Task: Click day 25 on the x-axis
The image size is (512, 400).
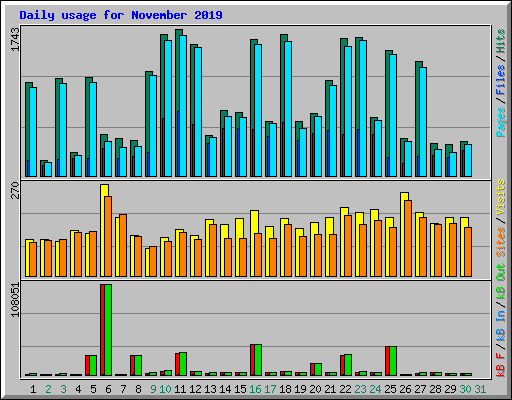Action: tap(390, 389)
